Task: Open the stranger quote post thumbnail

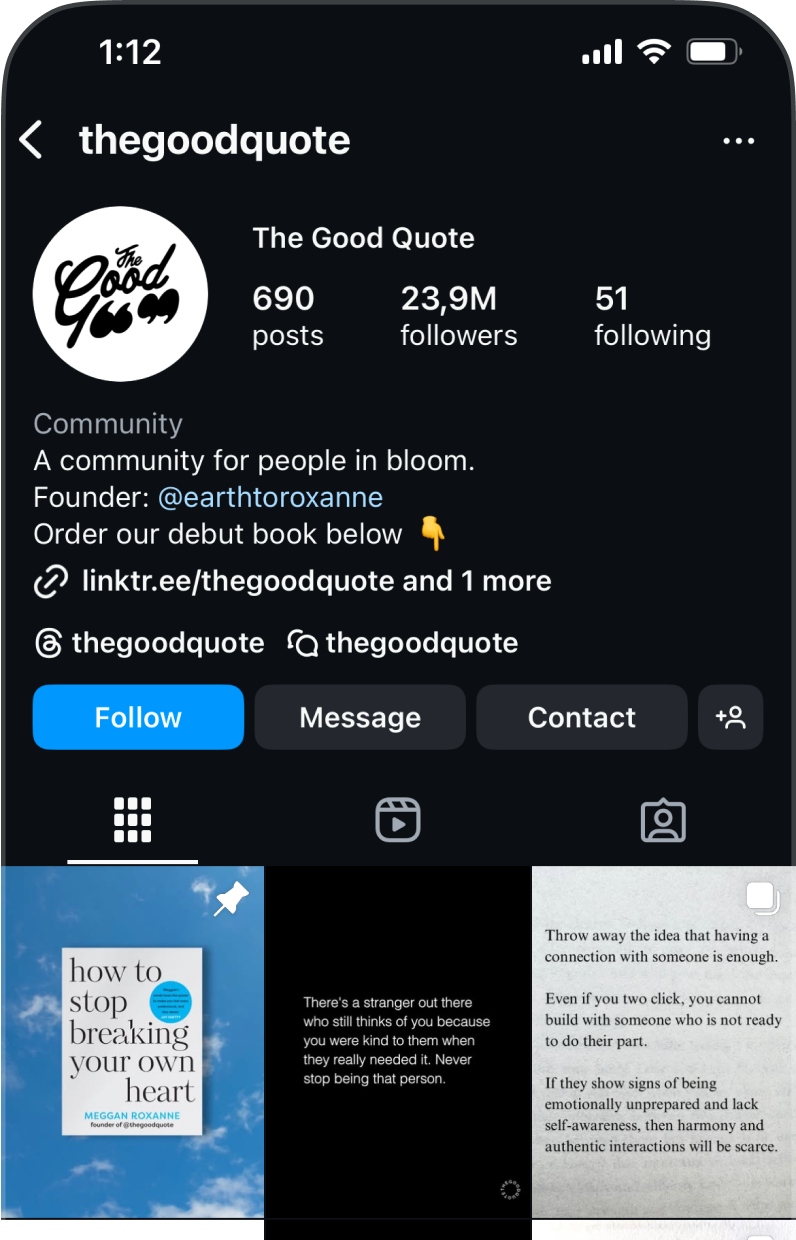Action: (398, 1042)
